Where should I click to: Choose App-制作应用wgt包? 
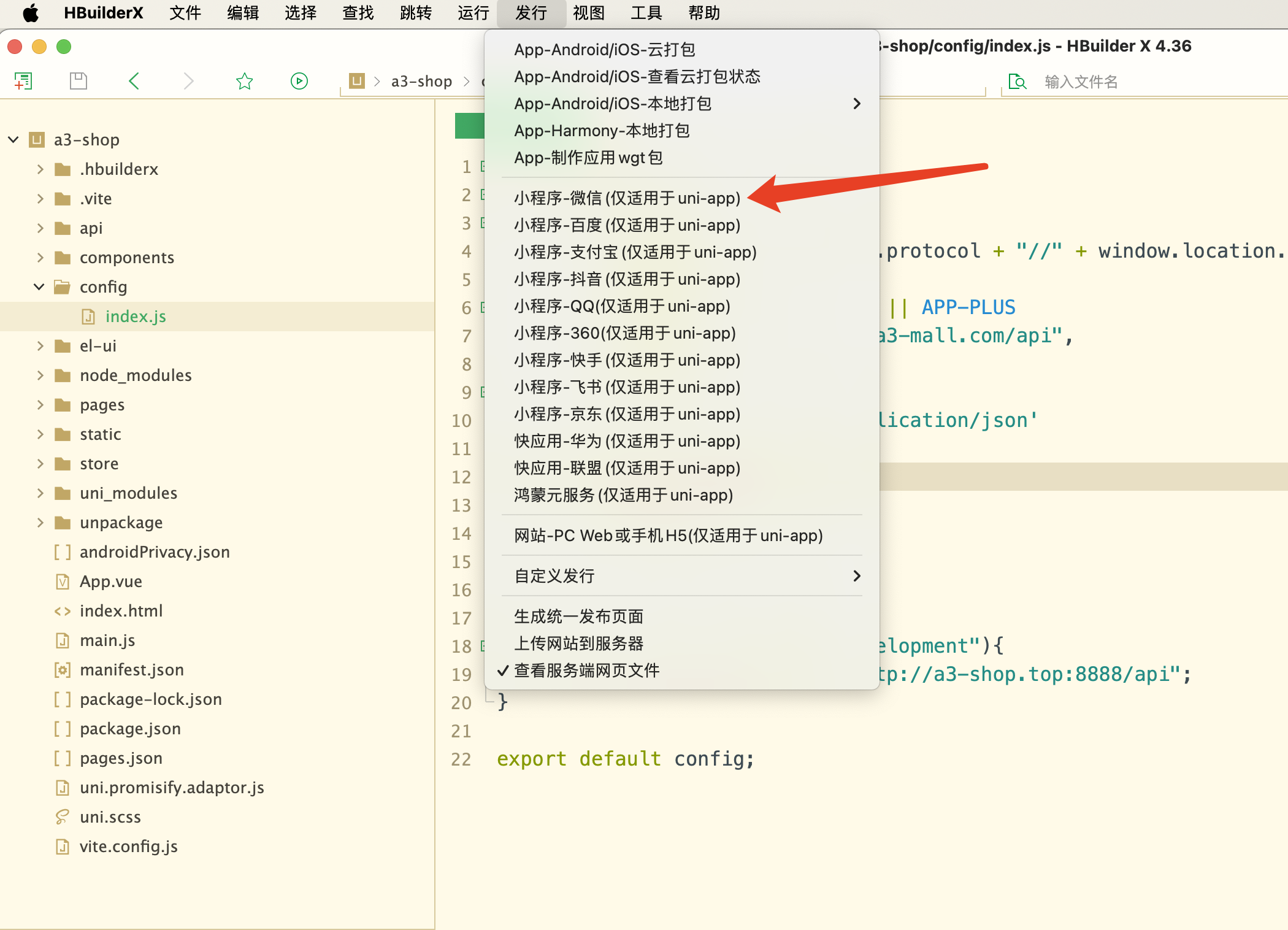tap(682, 158)
